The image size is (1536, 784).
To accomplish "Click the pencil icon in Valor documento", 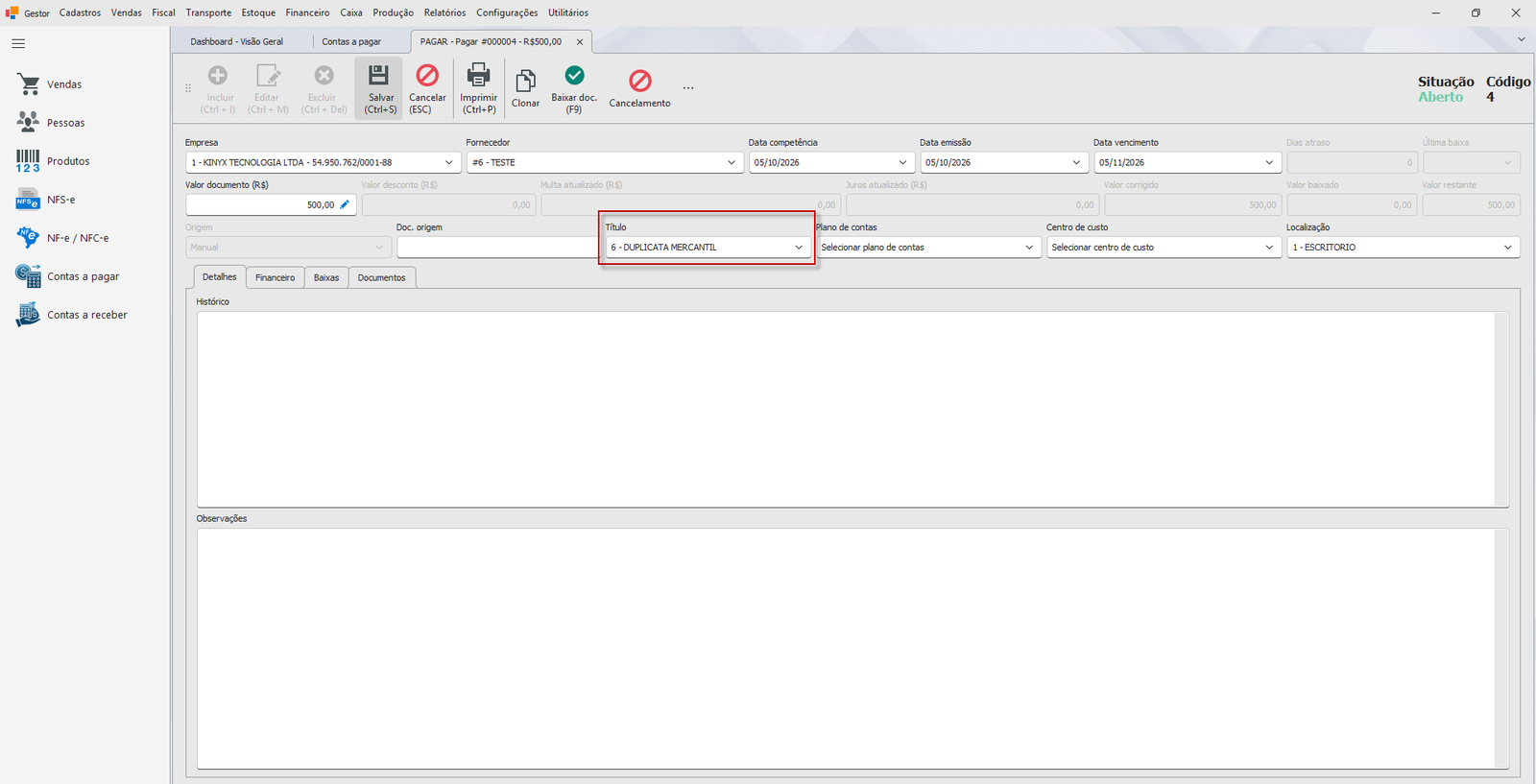I will (345, 204).
